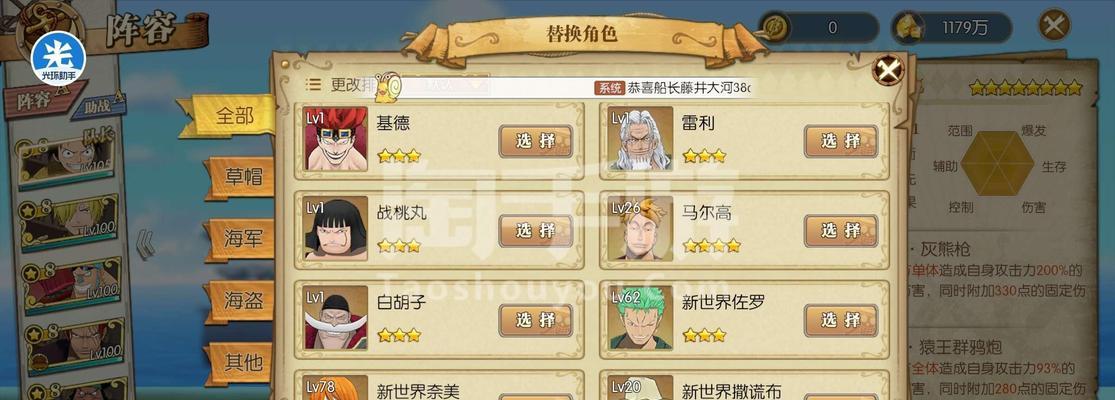
Task: Click the snail mascot icon beside sort bar
Action: (389, 85)
